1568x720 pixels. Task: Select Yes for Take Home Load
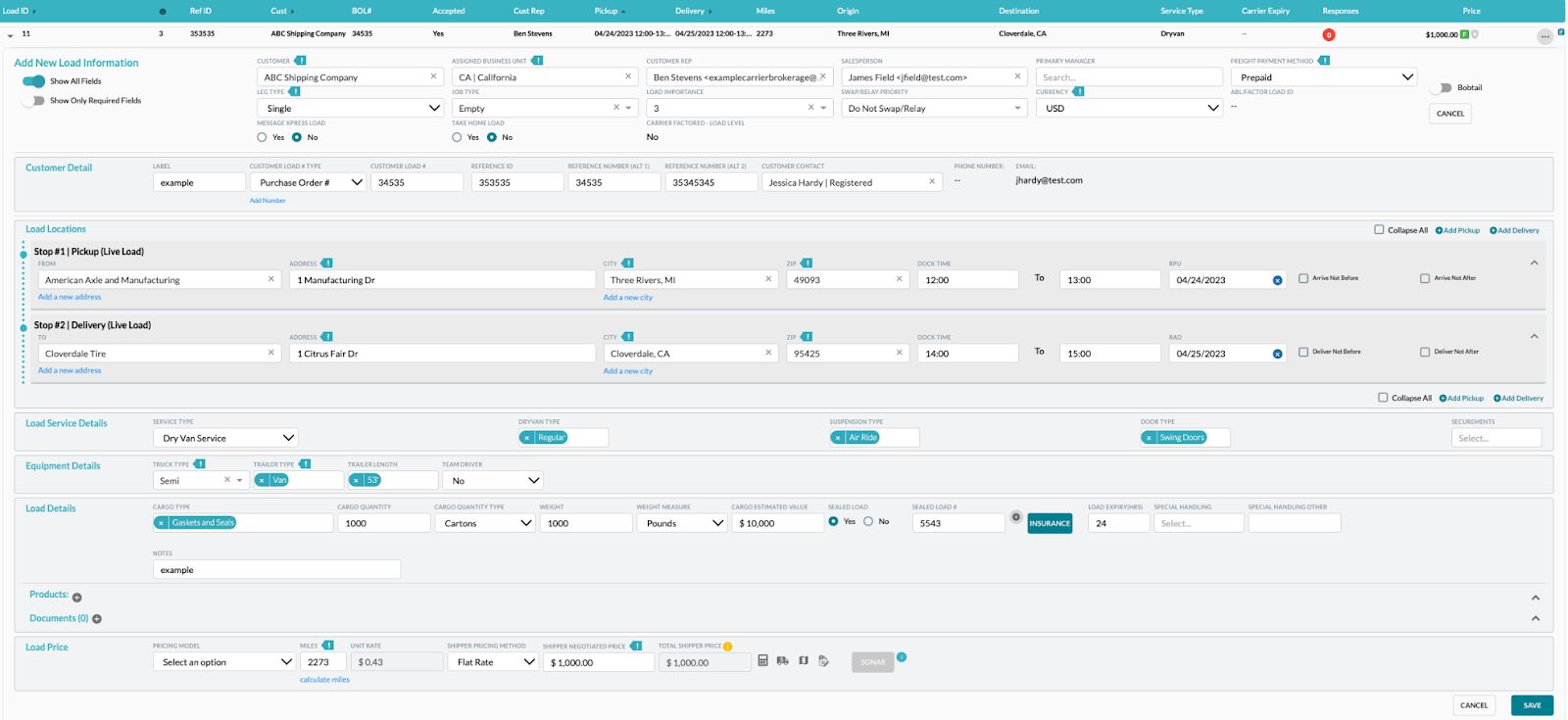[457, 137]
